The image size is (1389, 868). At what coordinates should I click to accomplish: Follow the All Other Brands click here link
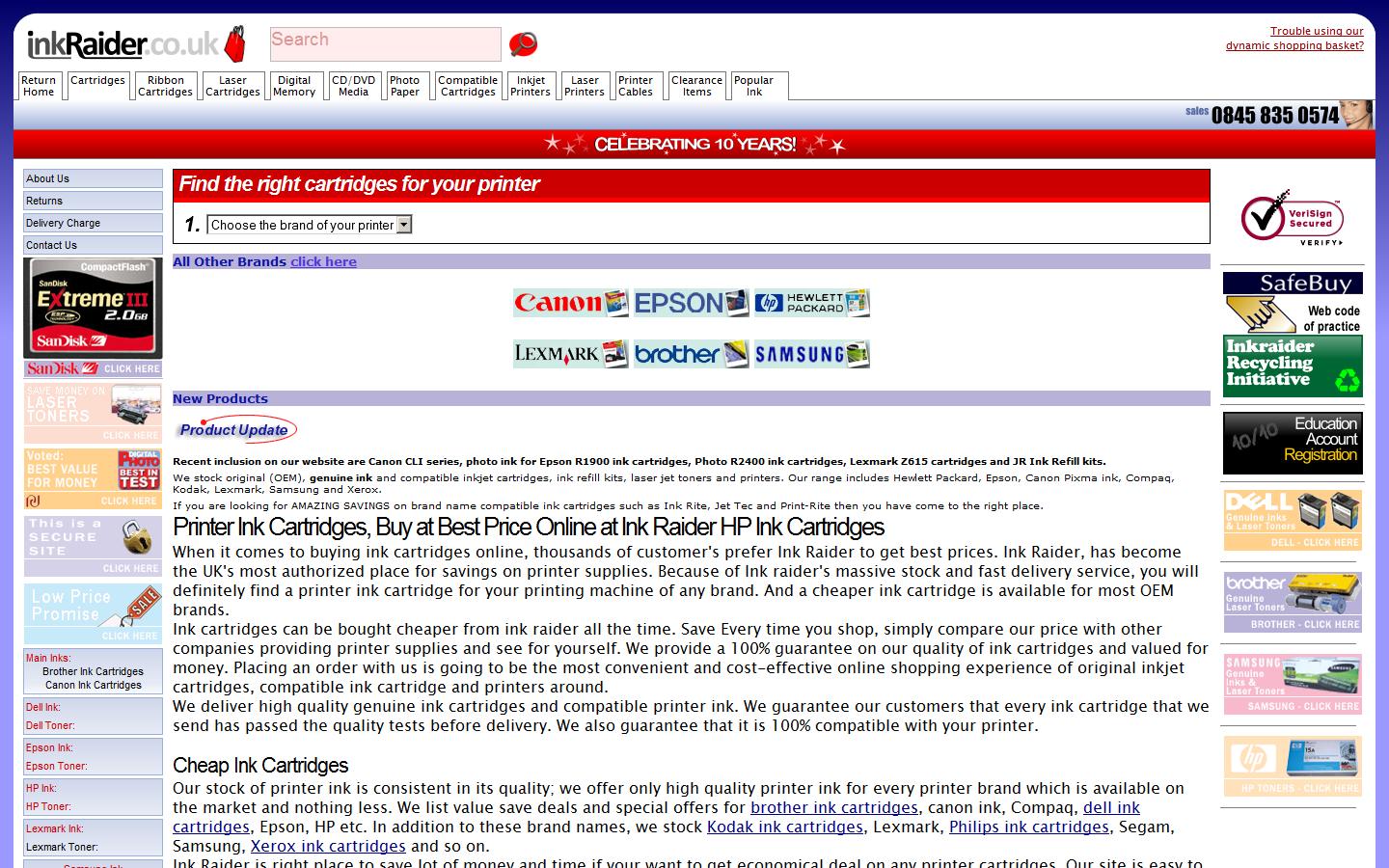point(323,261)
